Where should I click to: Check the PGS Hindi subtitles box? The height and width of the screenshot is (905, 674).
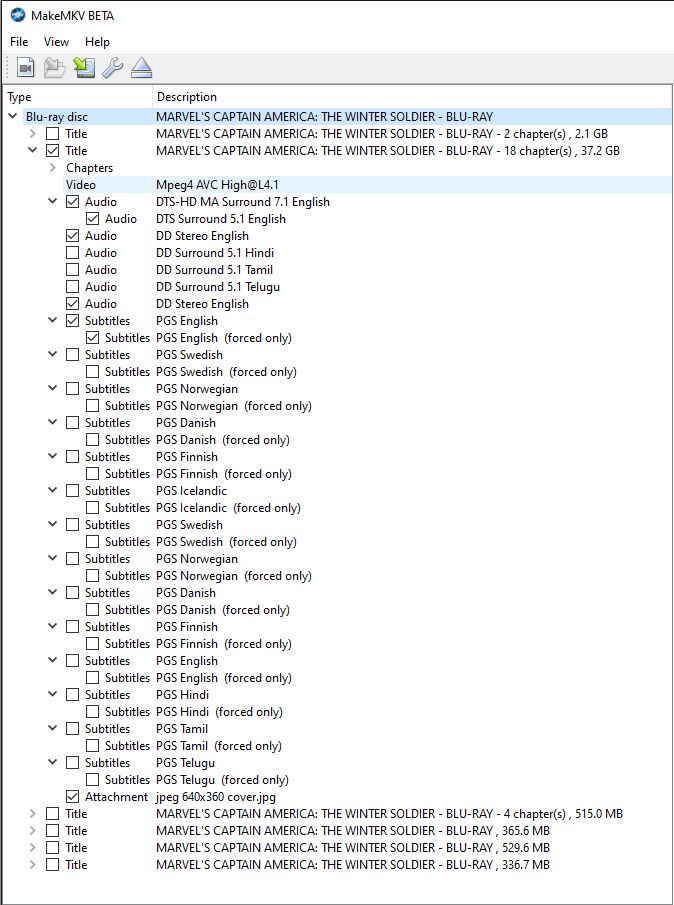pos(72,695)
